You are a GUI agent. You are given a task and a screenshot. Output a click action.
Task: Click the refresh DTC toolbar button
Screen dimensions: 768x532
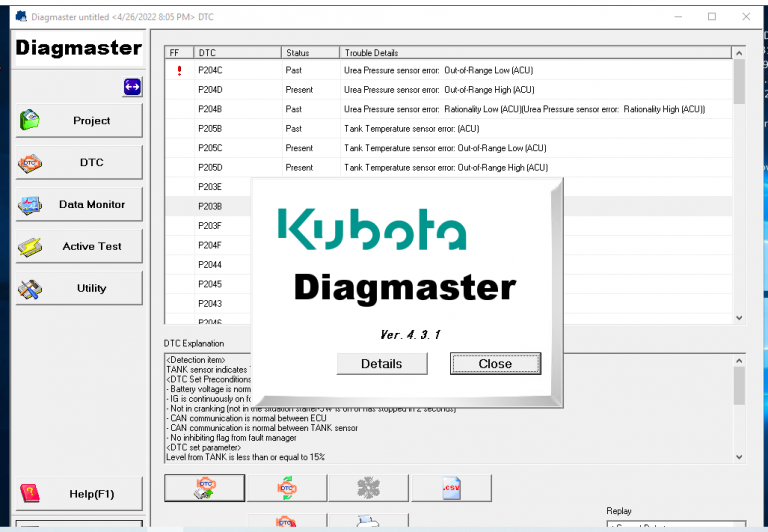[x=287, y=488]
